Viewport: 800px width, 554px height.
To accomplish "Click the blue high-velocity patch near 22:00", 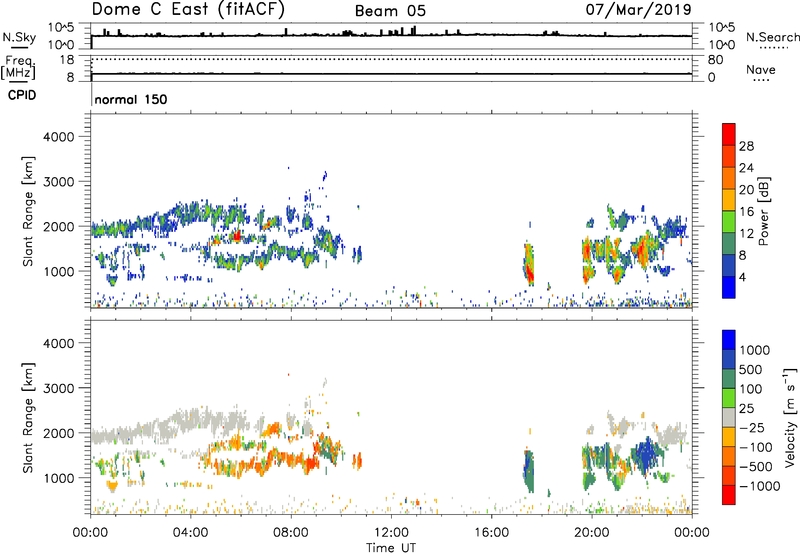I will (646, 454).
